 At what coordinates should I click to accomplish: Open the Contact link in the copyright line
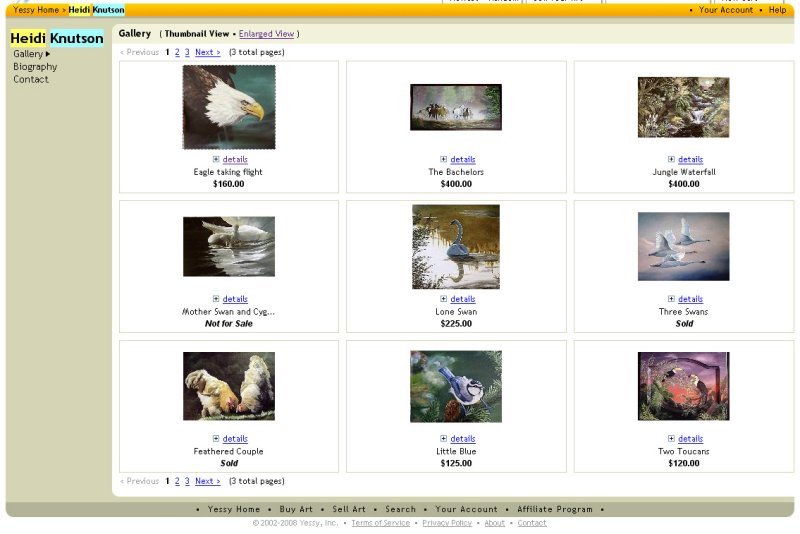tap(532, 523)
